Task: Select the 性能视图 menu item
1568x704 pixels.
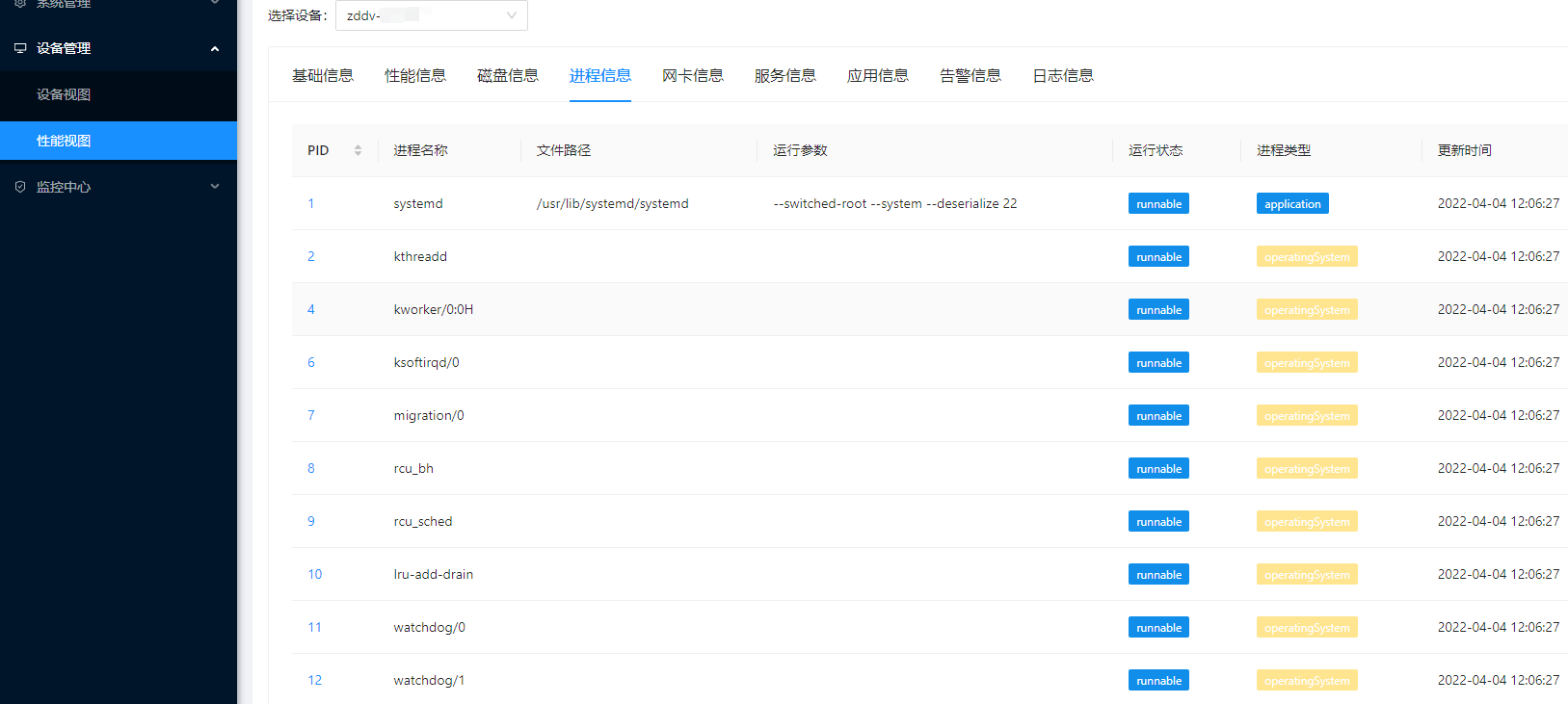Action: pyautogui.click(x=119, y=141)
